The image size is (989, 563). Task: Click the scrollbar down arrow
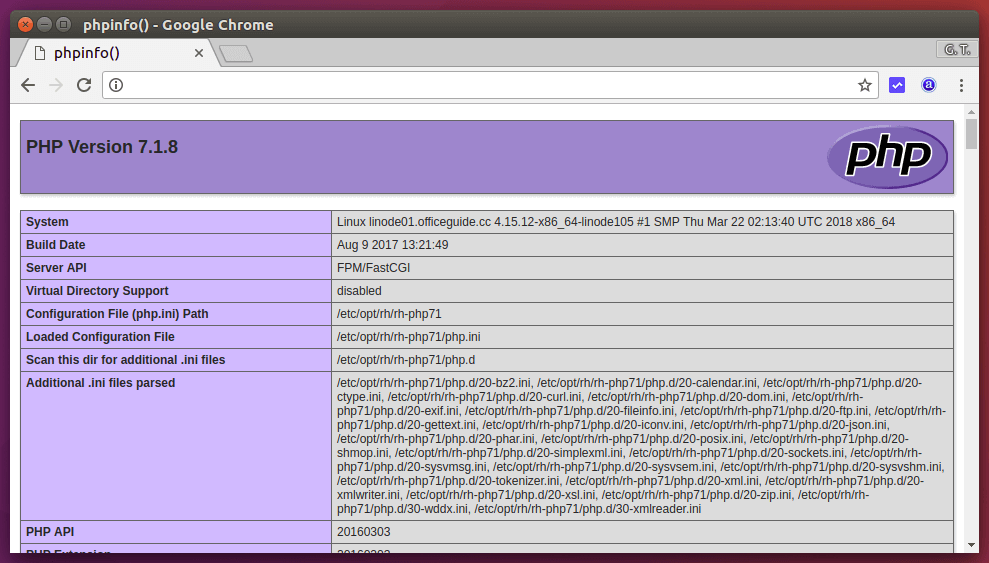[x=971, y=544]
